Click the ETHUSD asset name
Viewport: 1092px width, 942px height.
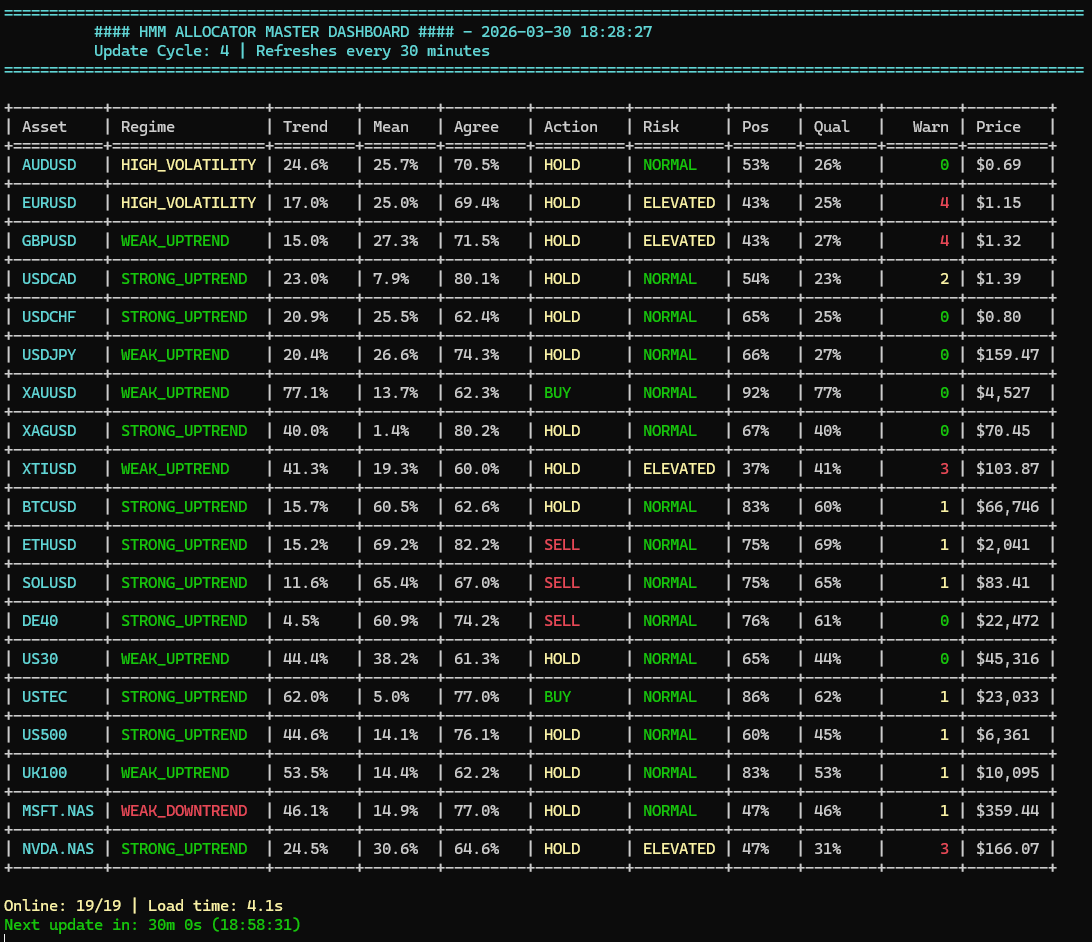coord(49,544)
